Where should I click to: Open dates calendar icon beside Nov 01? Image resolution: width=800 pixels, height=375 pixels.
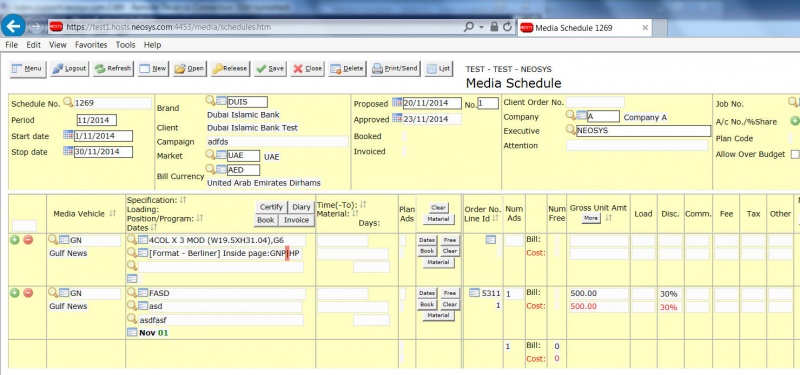pos(132,332)
